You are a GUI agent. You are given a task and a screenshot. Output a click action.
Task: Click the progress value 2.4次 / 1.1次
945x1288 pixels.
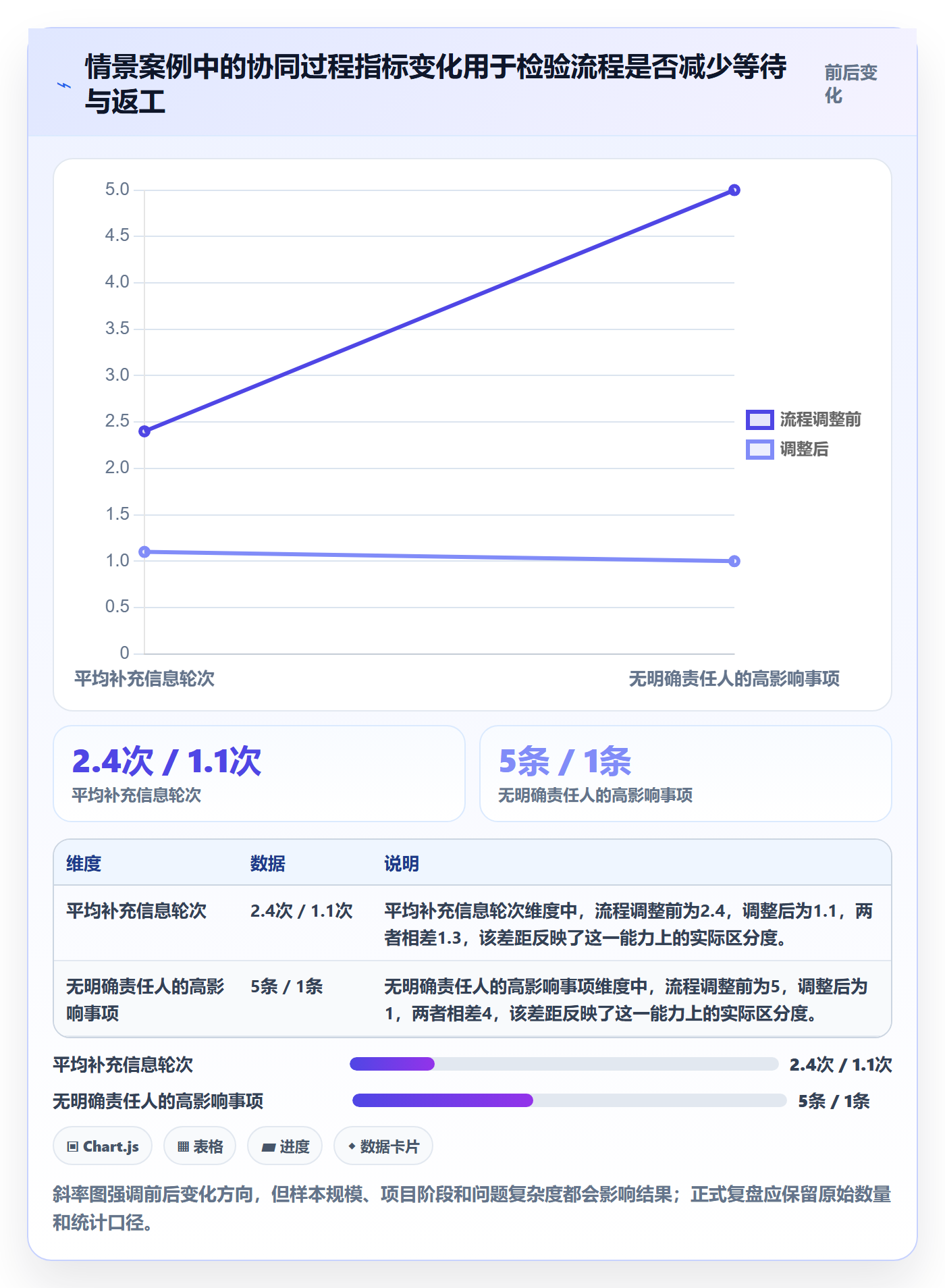pos(841,1065)
